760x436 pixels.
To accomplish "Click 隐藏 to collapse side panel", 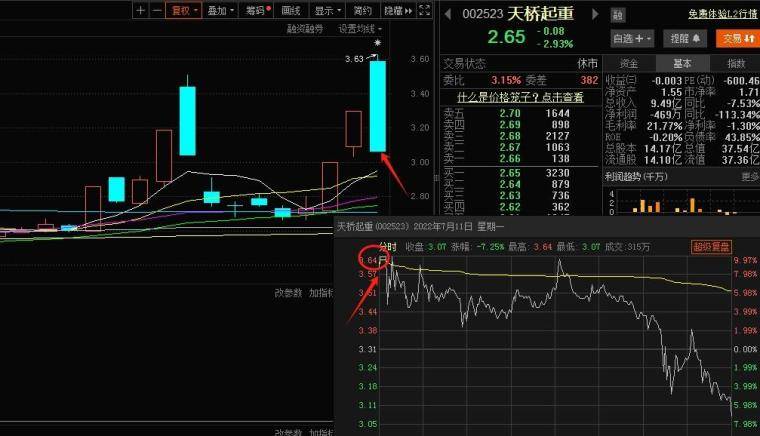I will coord(398,10).
